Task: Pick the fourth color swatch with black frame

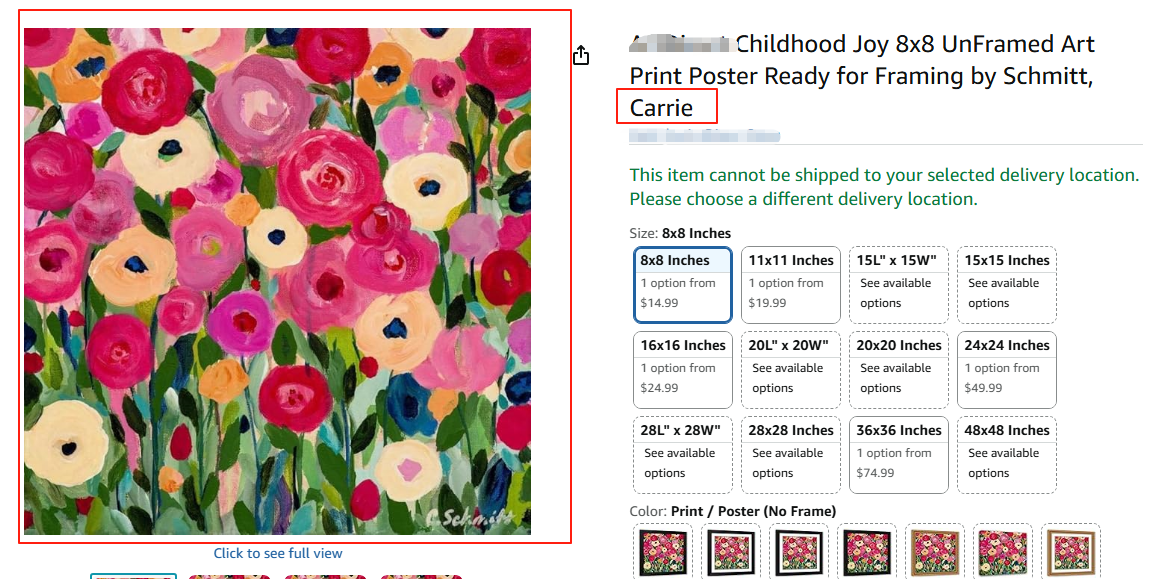Action: tap(865, 552)
